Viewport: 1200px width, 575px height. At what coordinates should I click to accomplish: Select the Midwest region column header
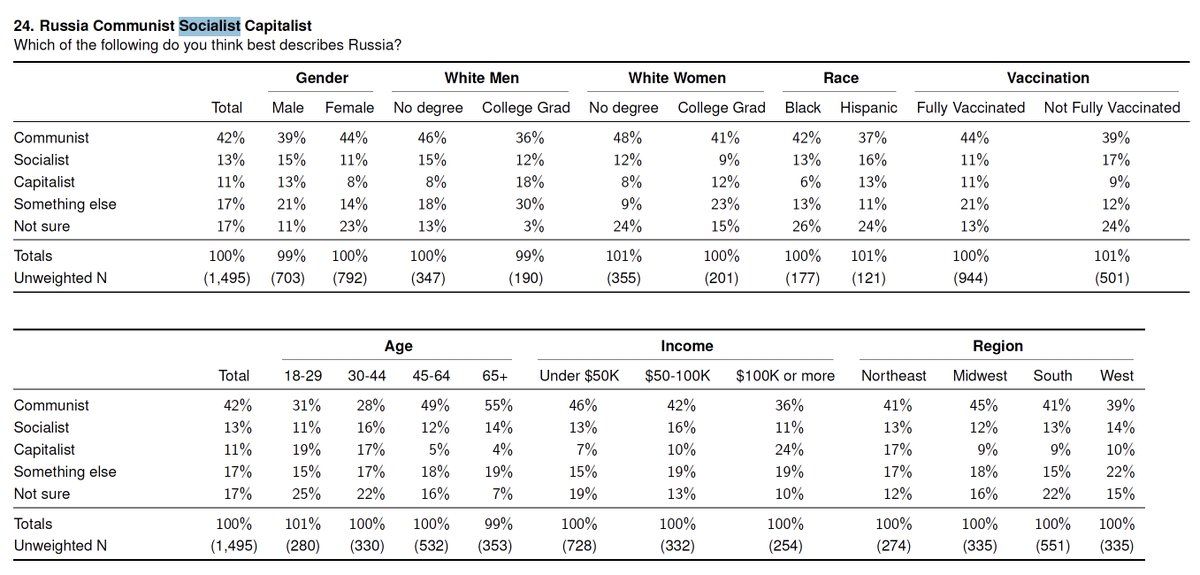(x=979, y=376)
